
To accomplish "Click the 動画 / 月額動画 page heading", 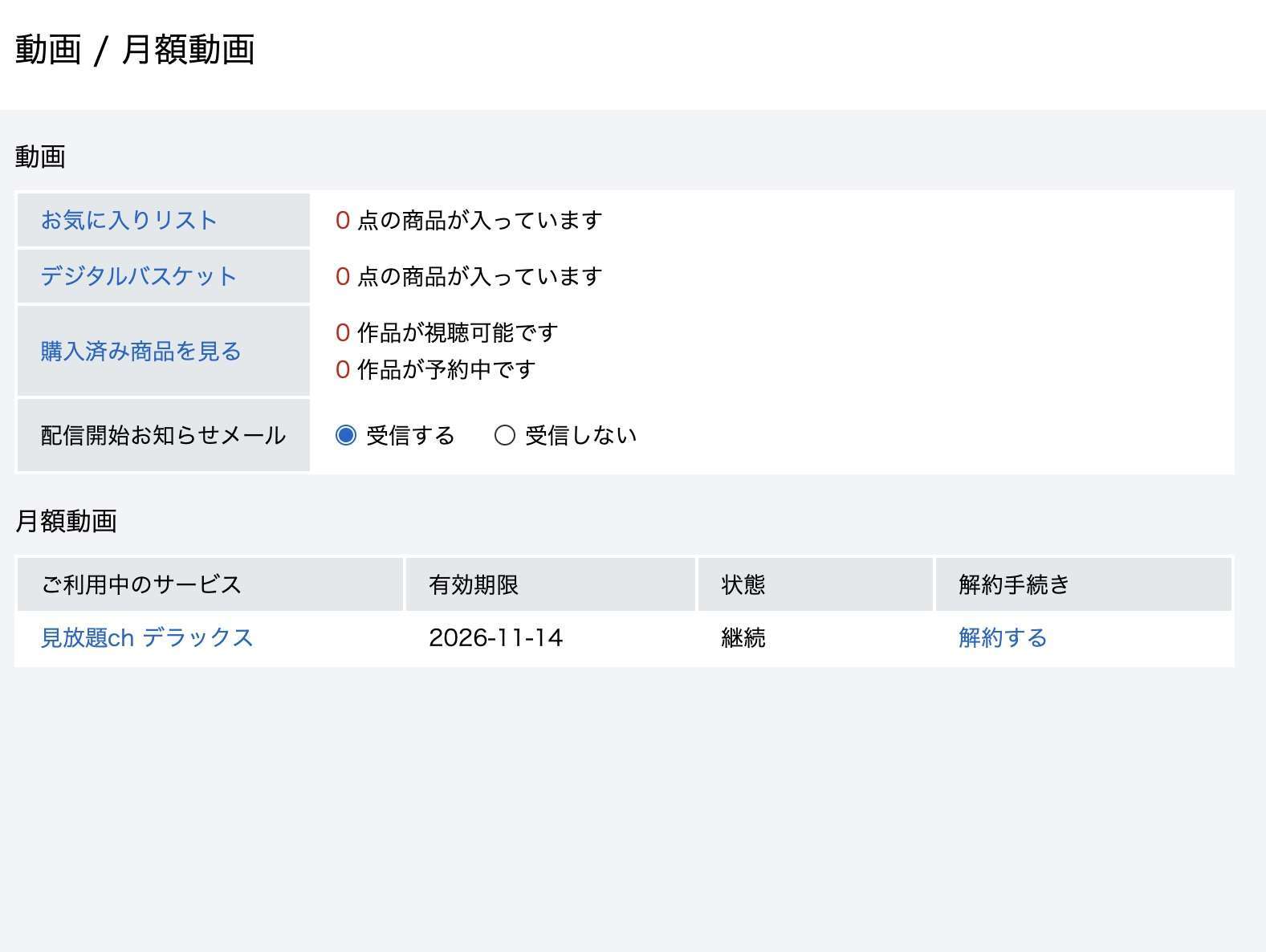I will click(135, 50).
